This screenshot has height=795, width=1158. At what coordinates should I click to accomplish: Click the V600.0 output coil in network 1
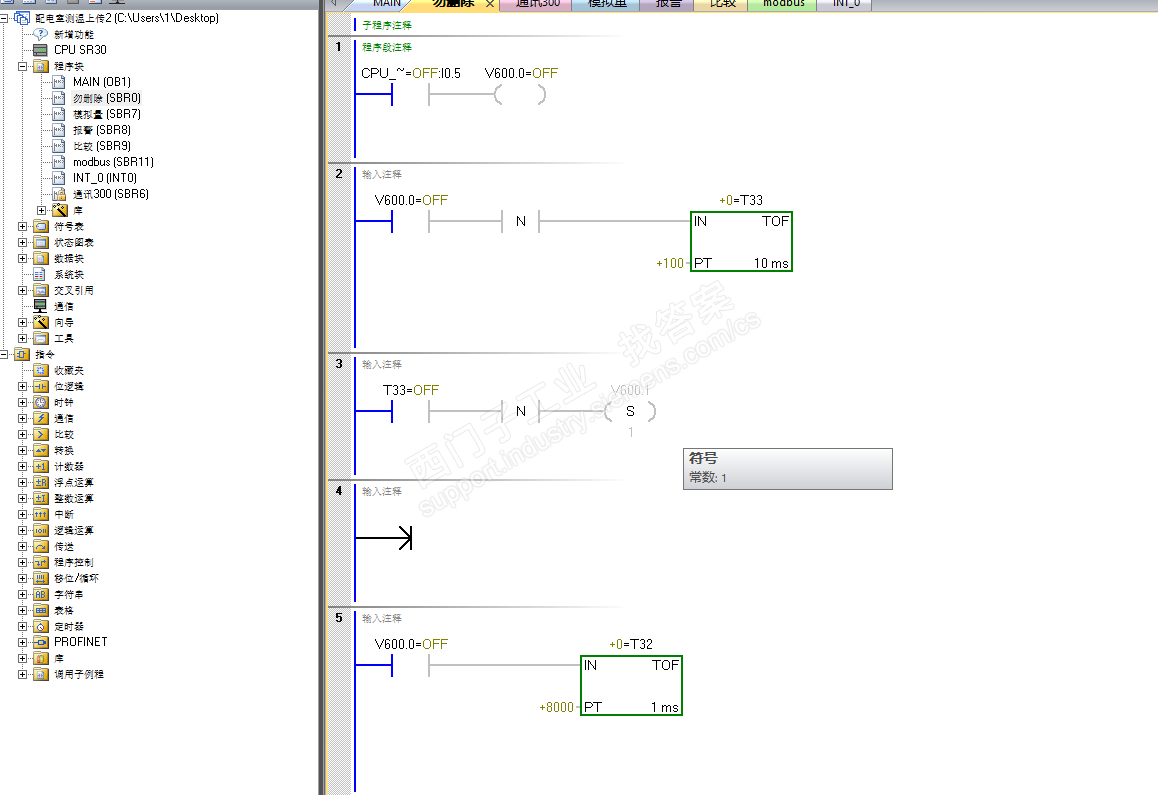[x=521, y=95]
